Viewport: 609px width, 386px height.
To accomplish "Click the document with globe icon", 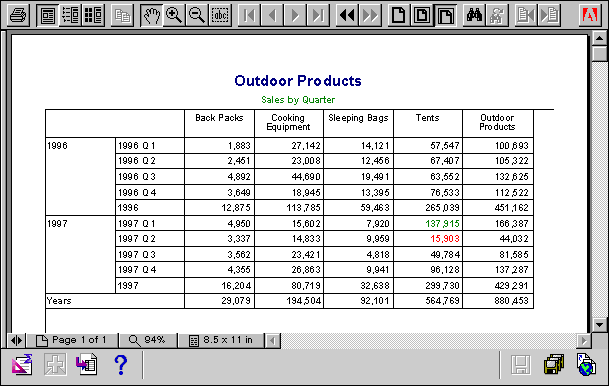I will click(x=586, y=364).
